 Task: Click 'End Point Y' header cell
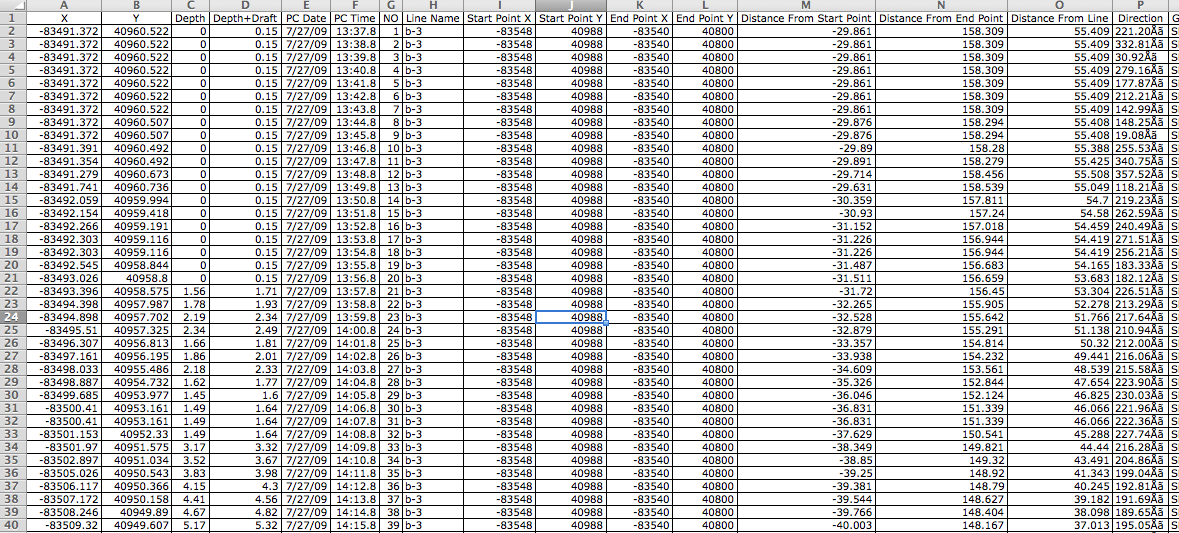point(705,18)
